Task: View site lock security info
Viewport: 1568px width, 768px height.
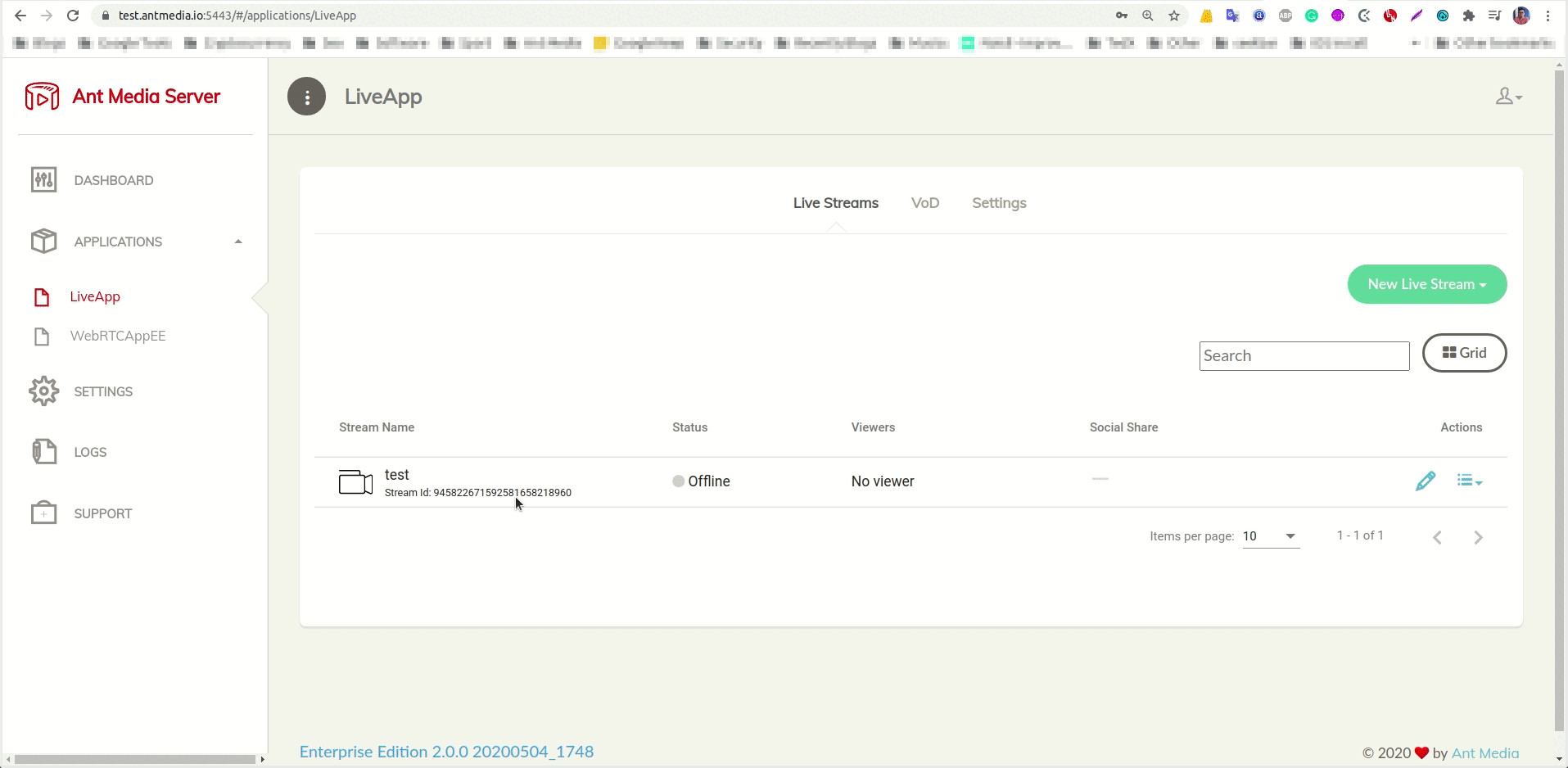Action: click(x=105, y=16)
